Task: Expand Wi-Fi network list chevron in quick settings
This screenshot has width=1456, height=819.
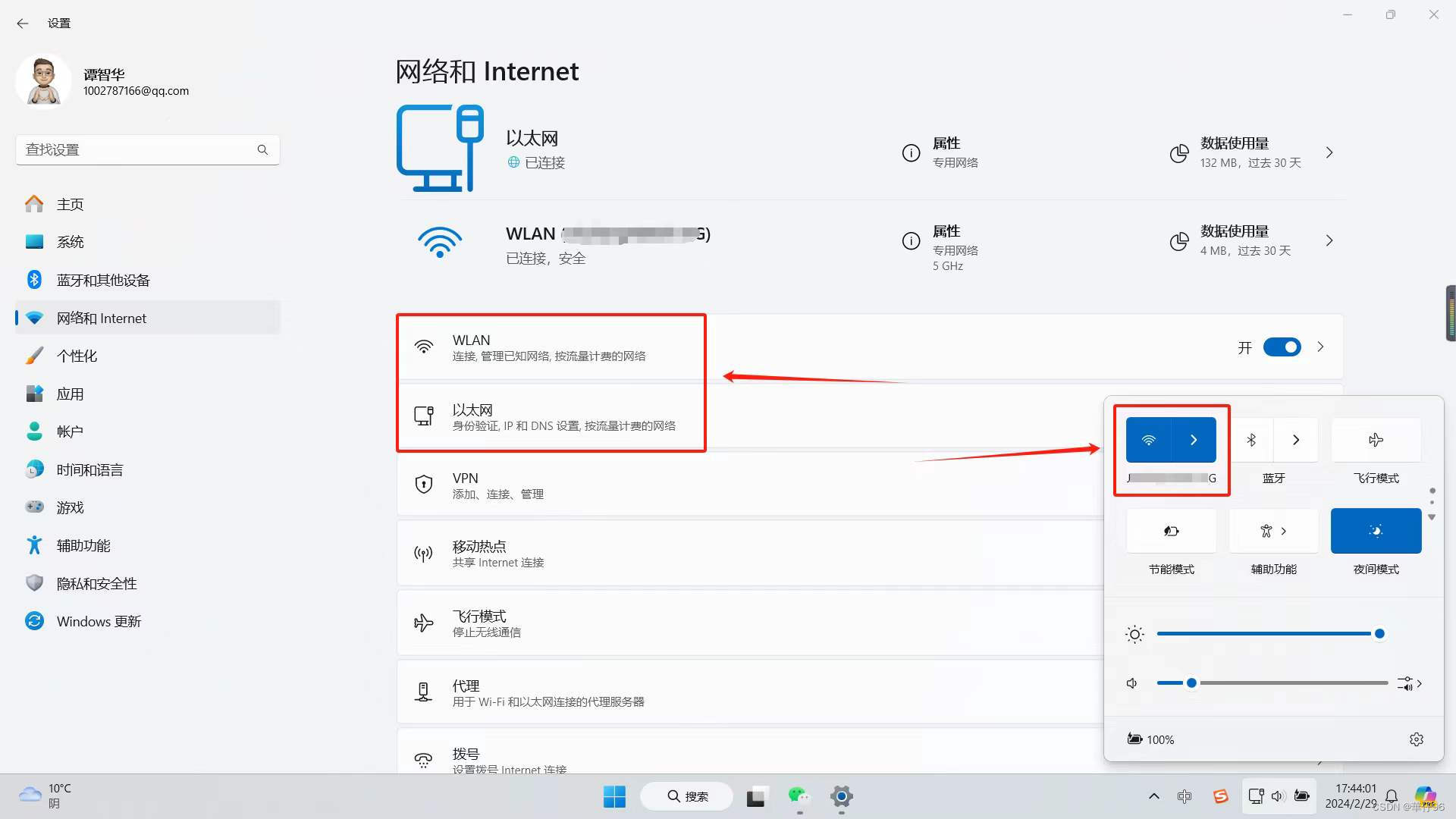Action: 1194,440
